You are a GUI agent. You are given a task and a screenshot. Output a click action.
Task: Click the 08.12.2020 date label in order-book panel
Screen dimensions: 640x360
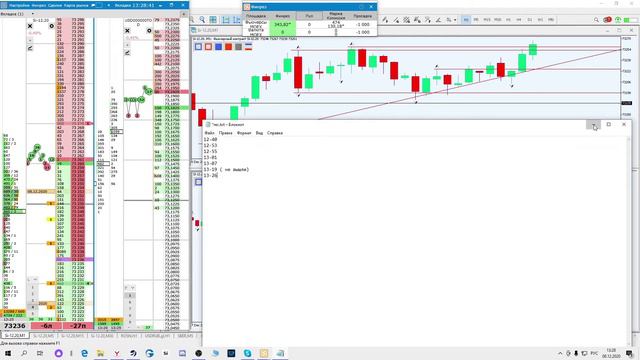point(37,191)
